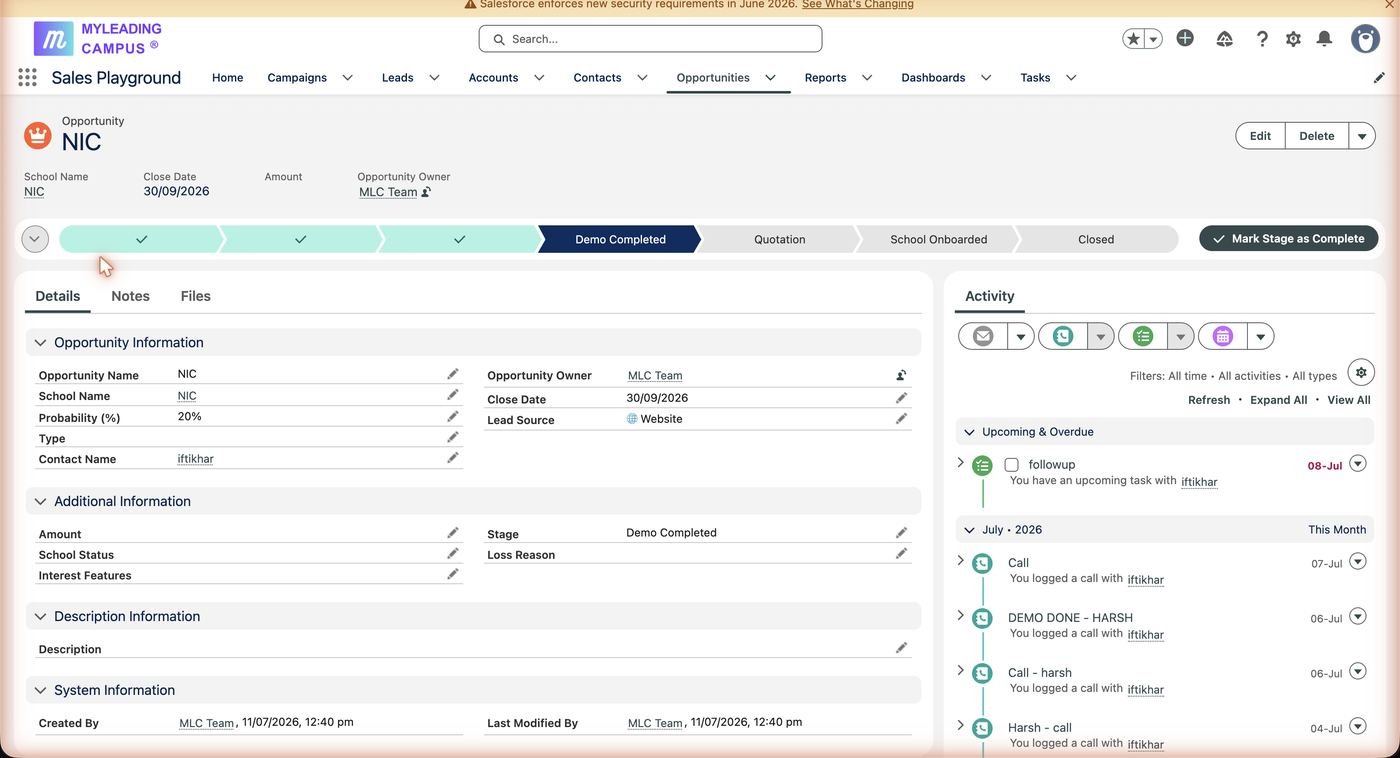1400x758 pixels.
Task: Click the global Search box
Action: click(650, 39)
